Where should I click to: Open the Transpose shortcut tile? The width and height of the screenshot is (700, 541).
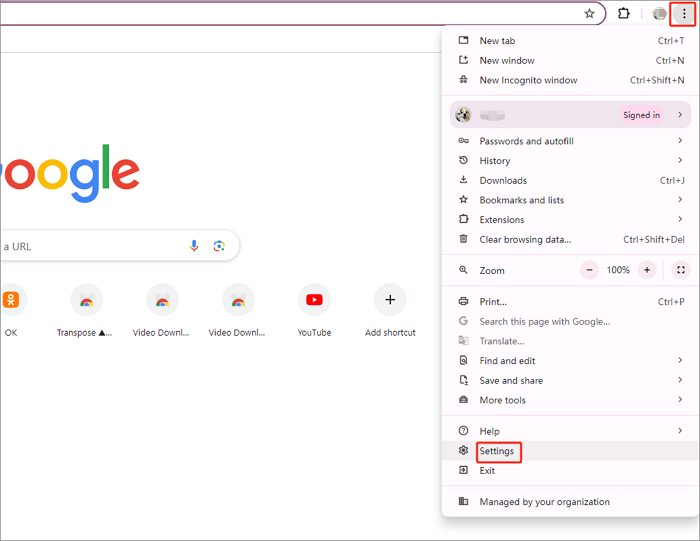click(86, 310)
